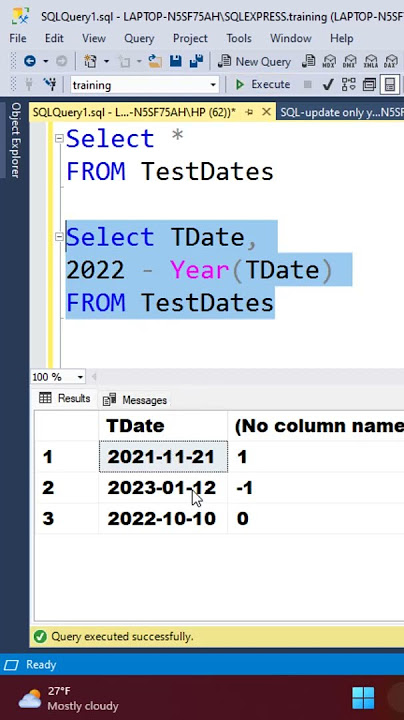Screen dimensions: 404x720
Task: Click the Display Estimated Execution Plan icon
Action: pyautogui.click(x=348, y=84)
